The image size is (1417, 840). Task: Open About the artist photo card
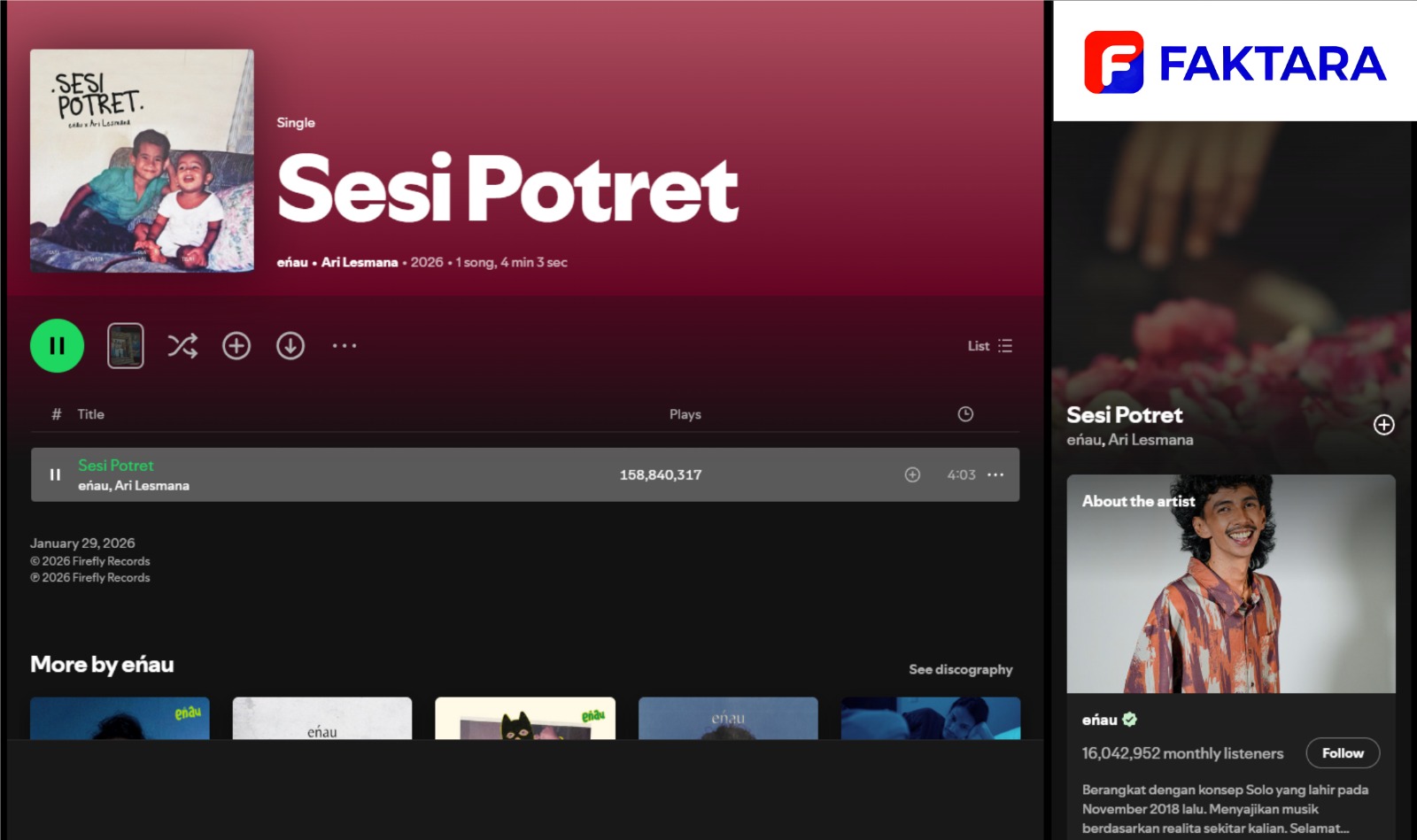(x=1231, y=584)
